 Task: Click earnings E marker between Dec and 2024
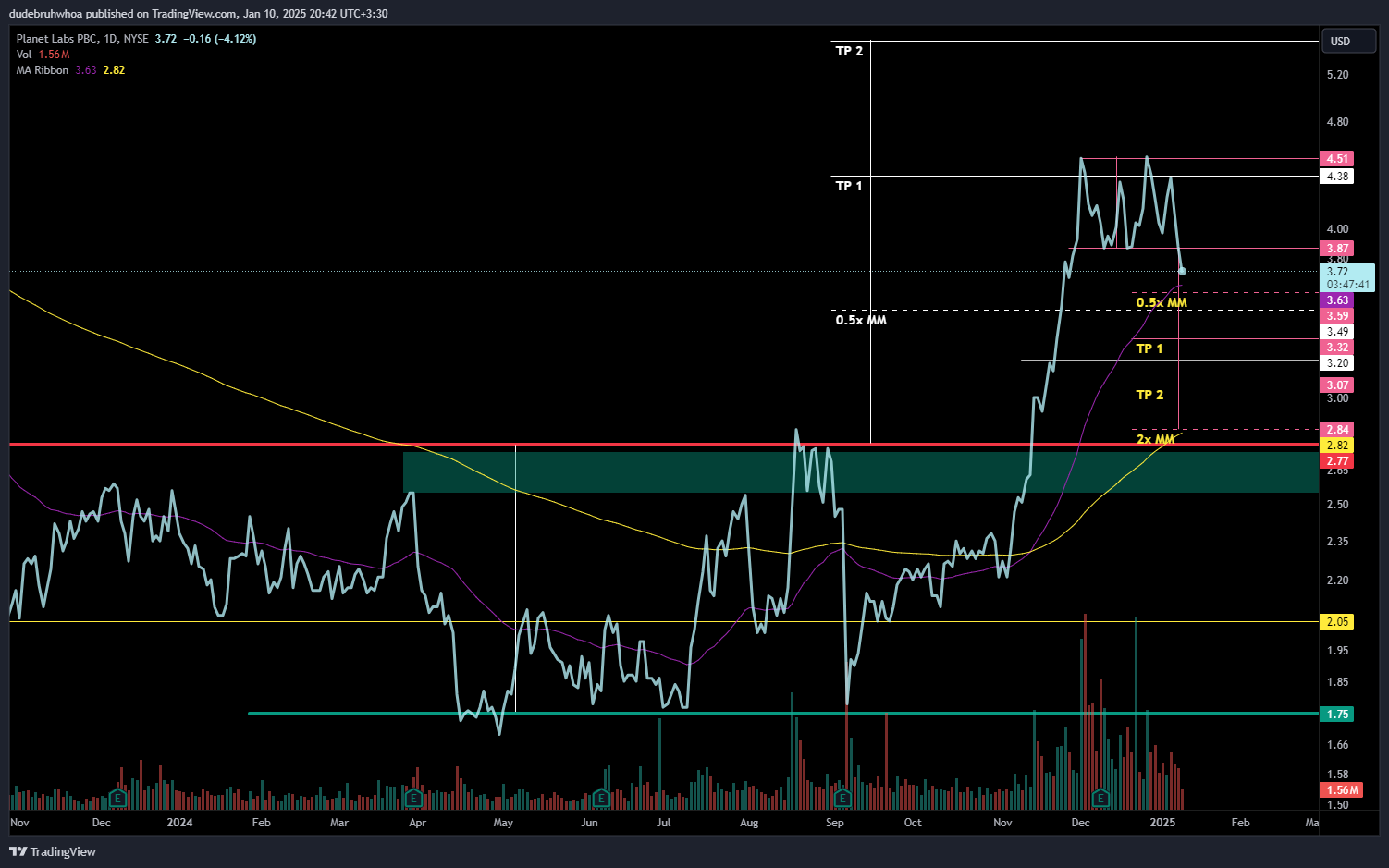[117, 798]
